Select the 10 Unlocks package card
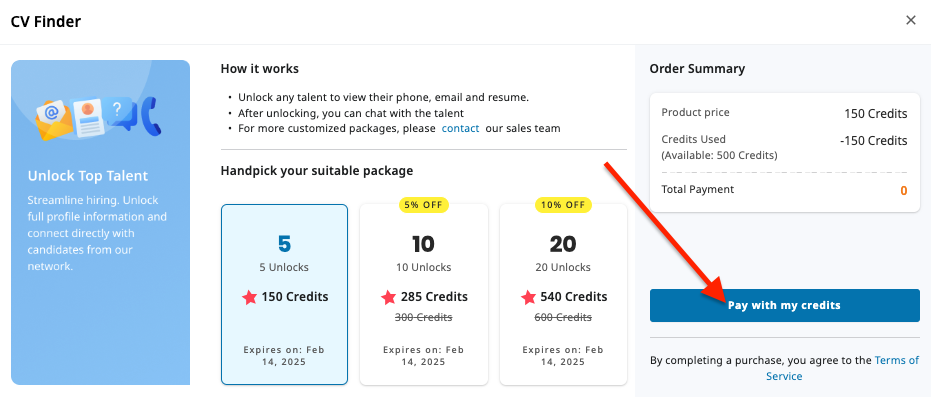The image size is (931, 397). (424, 294)
